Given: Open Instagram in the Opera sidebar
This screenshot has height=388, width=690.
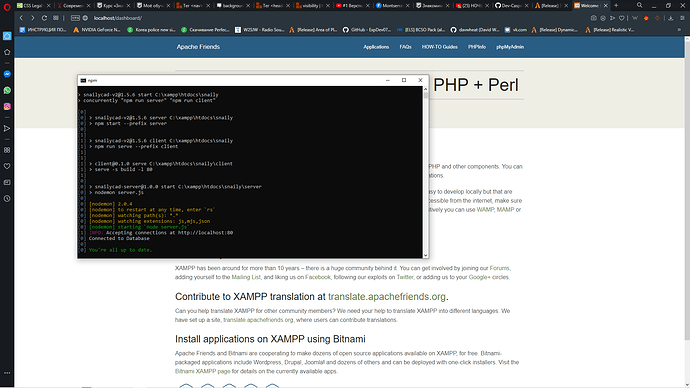Looking at the screenshot, I should [7, 106].
